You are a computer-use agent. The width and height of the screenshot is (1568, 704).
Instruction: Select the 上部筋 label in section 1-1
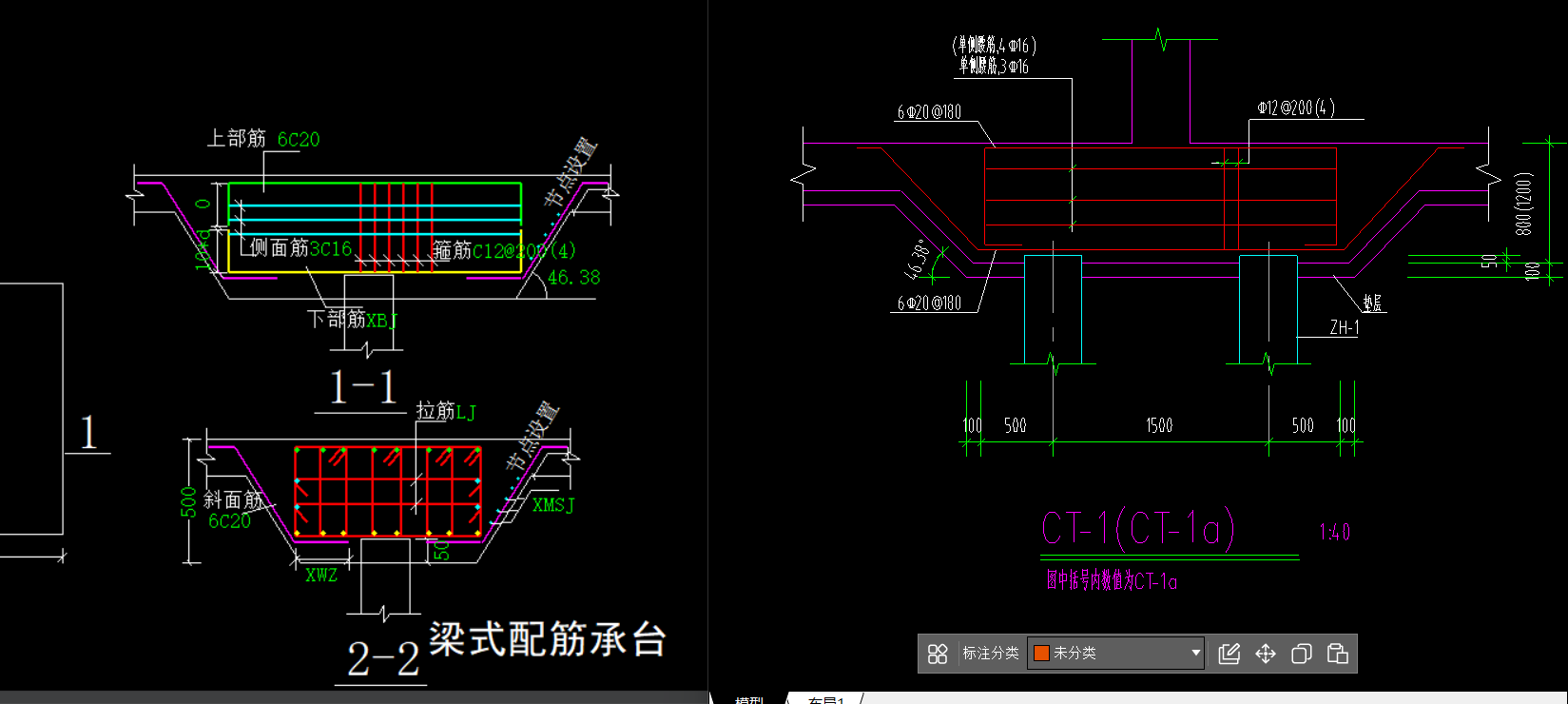(237, 139)
